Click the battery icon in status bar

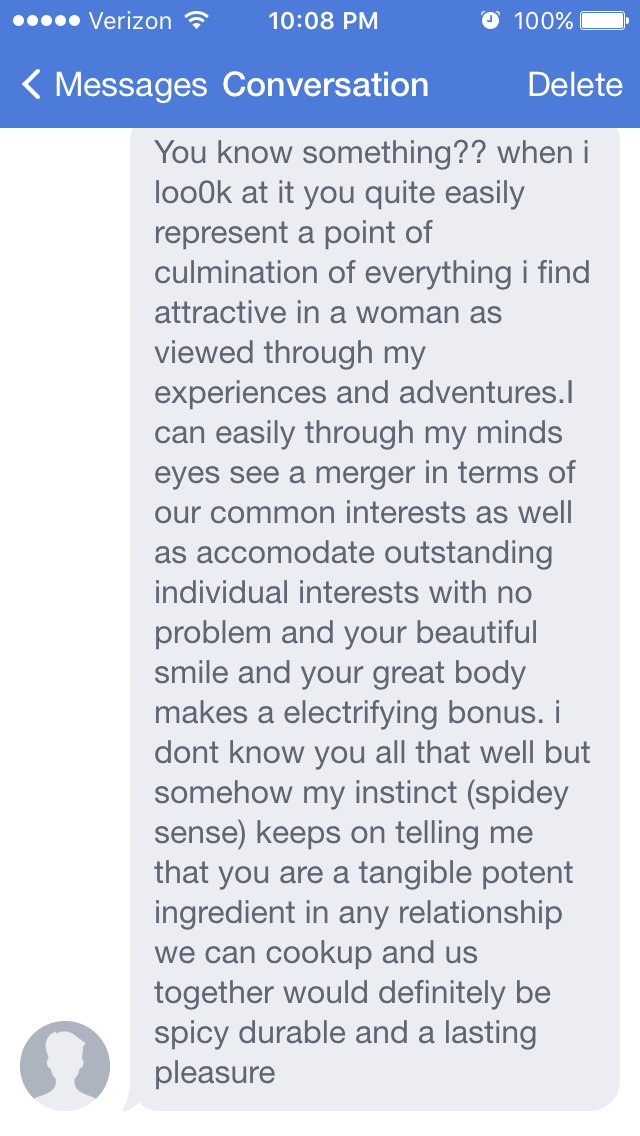[602, 20]
